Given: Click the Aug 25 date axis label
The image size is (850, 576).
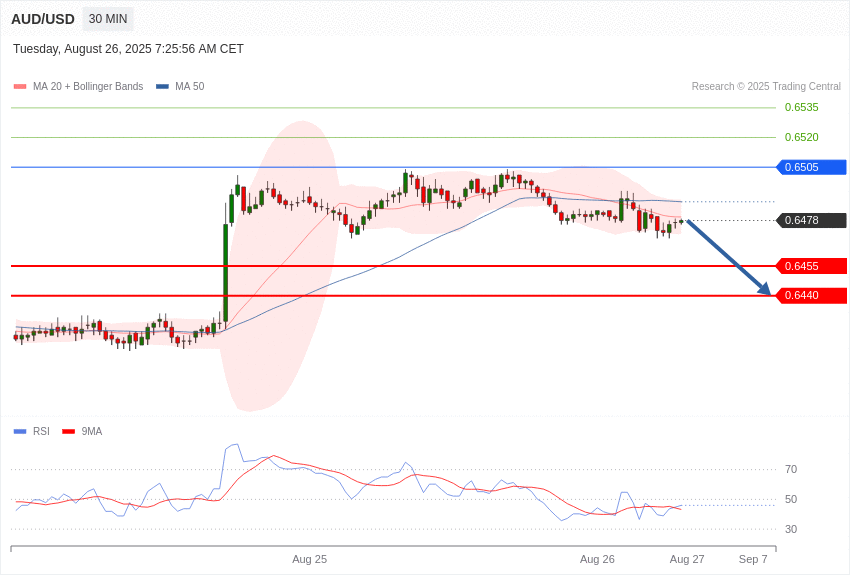Looking at the screenshot, I should 310,559.
